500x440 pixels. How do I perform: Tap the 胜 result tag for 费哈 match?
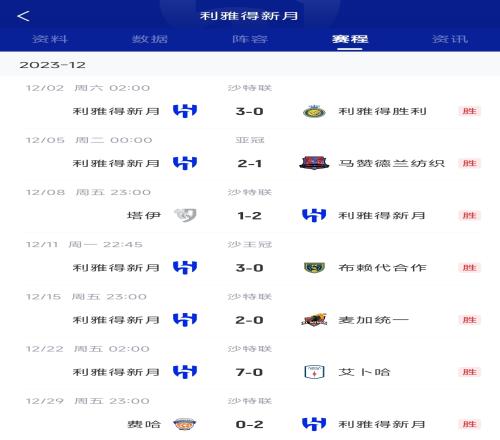click(x=469, y=424)
